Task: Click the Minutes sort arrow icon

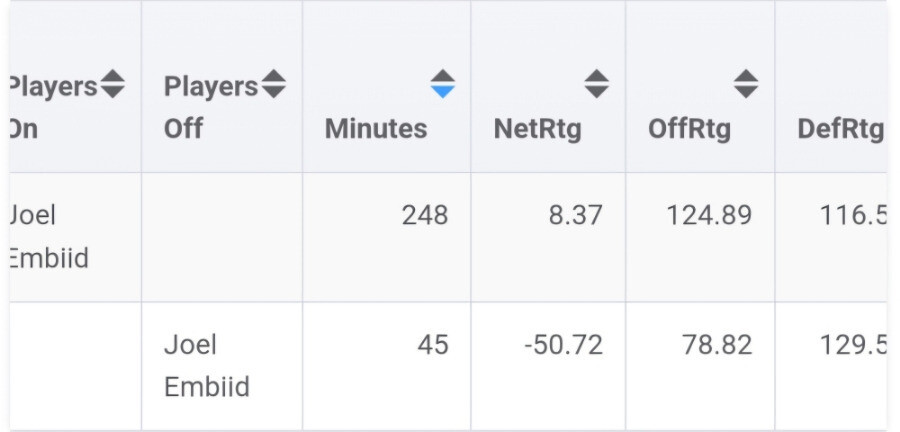Action: click(x=443, y=83)
